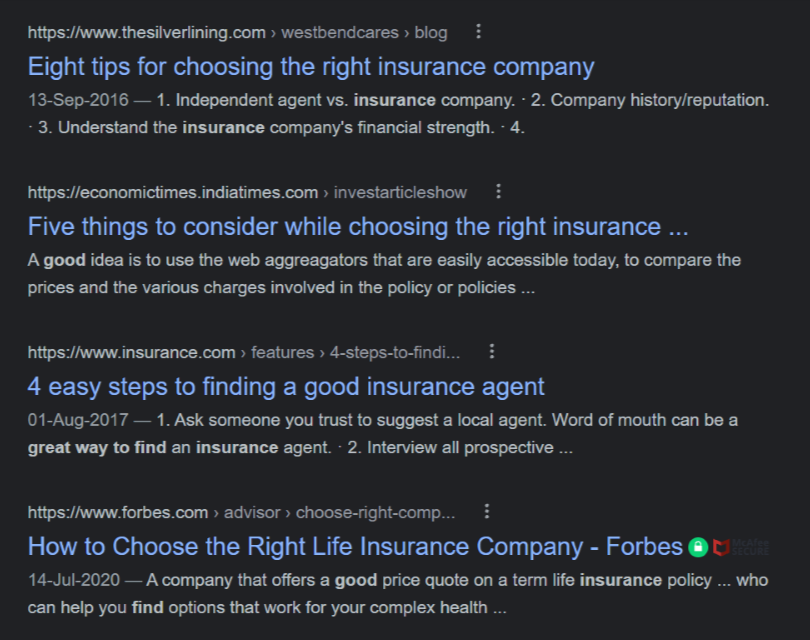Click the www.forbes.com URL breadcrumb

pos(117,512)
